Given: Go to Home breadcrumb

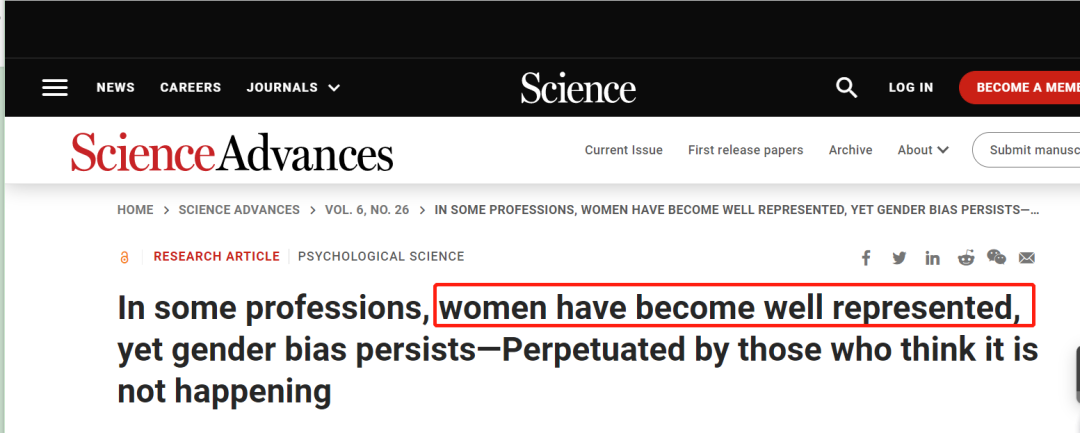Looking at the screenshot, I should (x=135, y=210).
